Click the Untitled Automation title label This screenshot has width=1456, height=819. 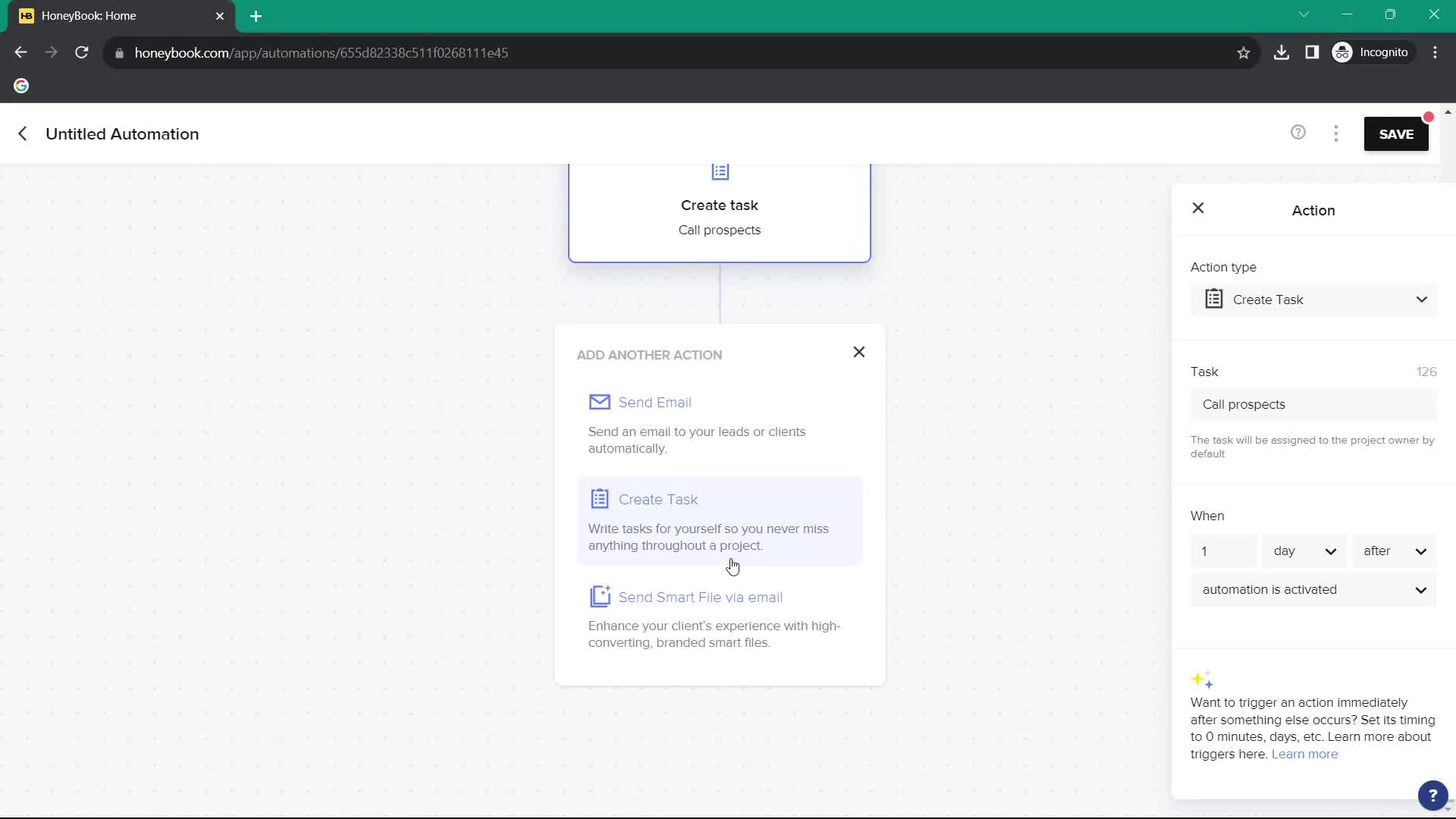tap(121, 134)
